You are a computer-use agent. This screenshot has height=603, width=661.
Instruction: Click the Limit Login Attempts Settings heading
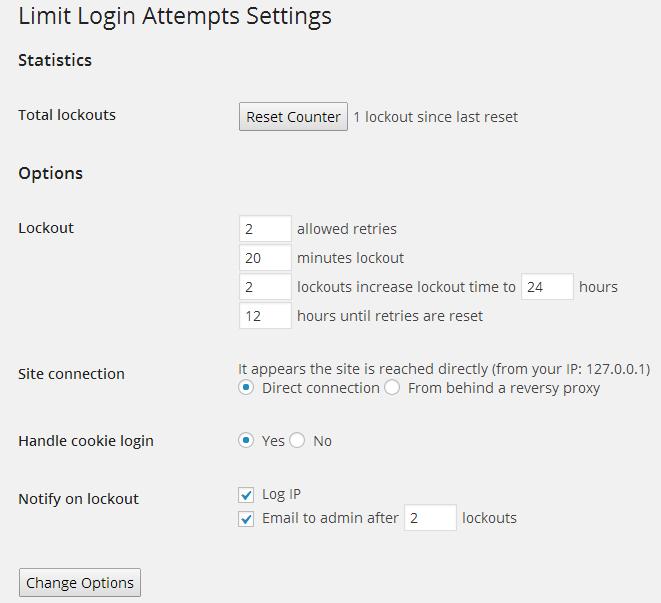[175, 16]
